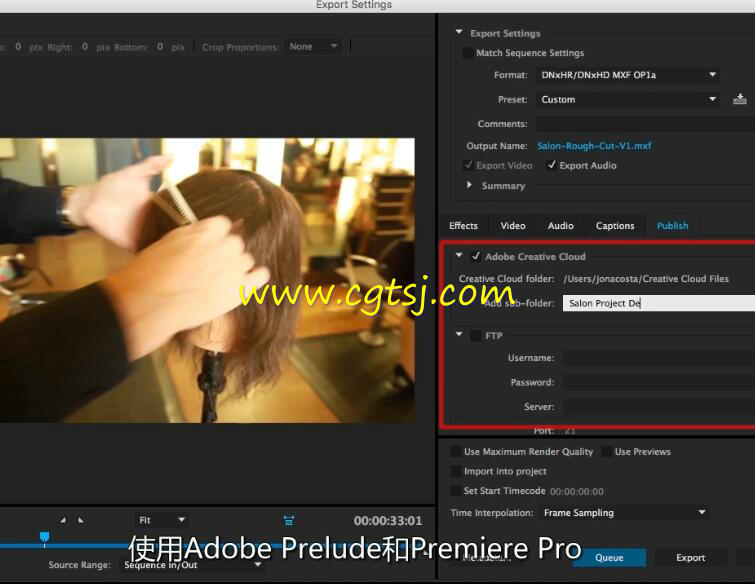Click the Add sub-folder text field

coord(659,303)
